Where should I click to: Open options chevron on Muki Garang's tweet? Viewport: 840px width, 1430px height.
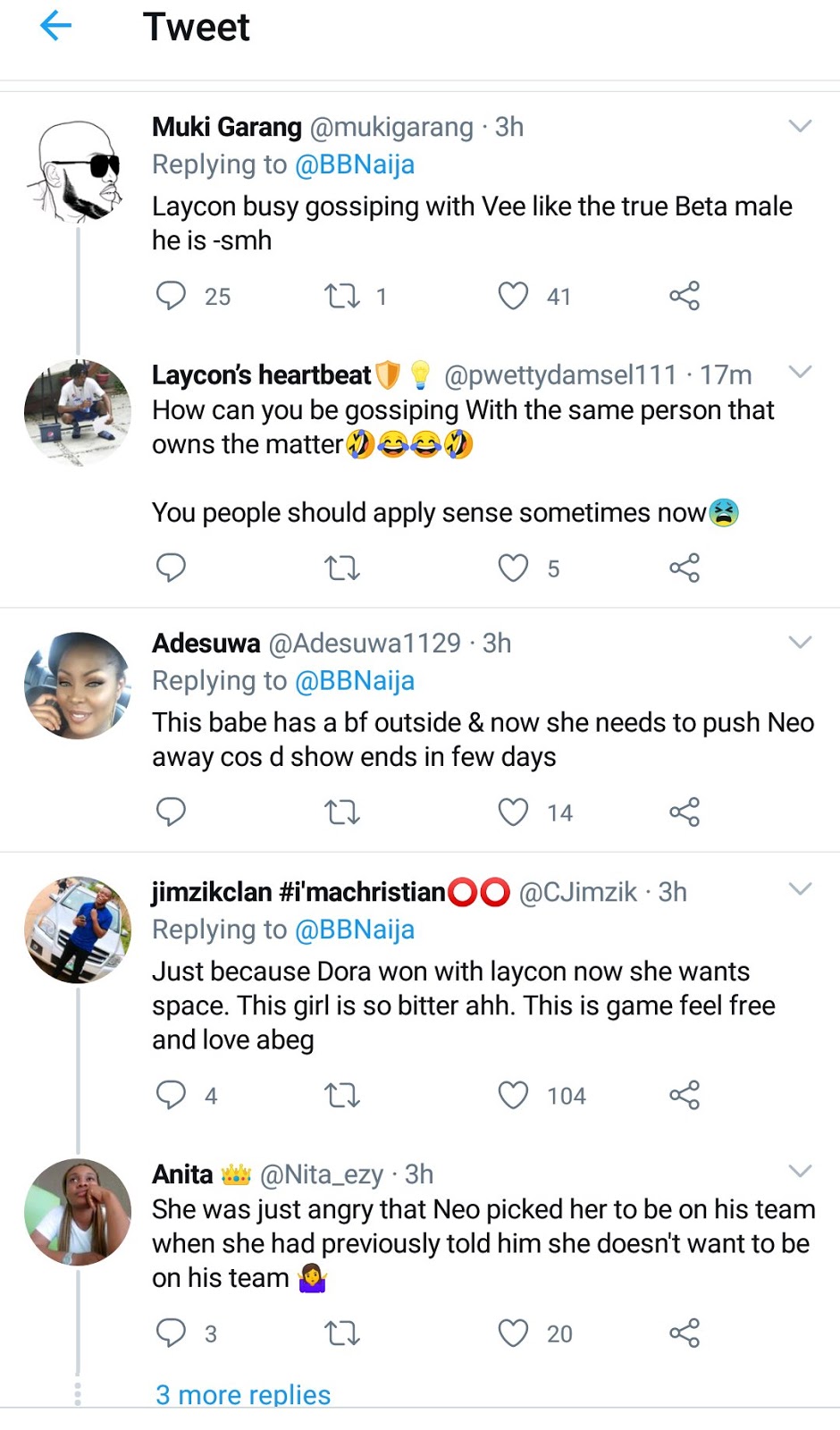(800, 127)
